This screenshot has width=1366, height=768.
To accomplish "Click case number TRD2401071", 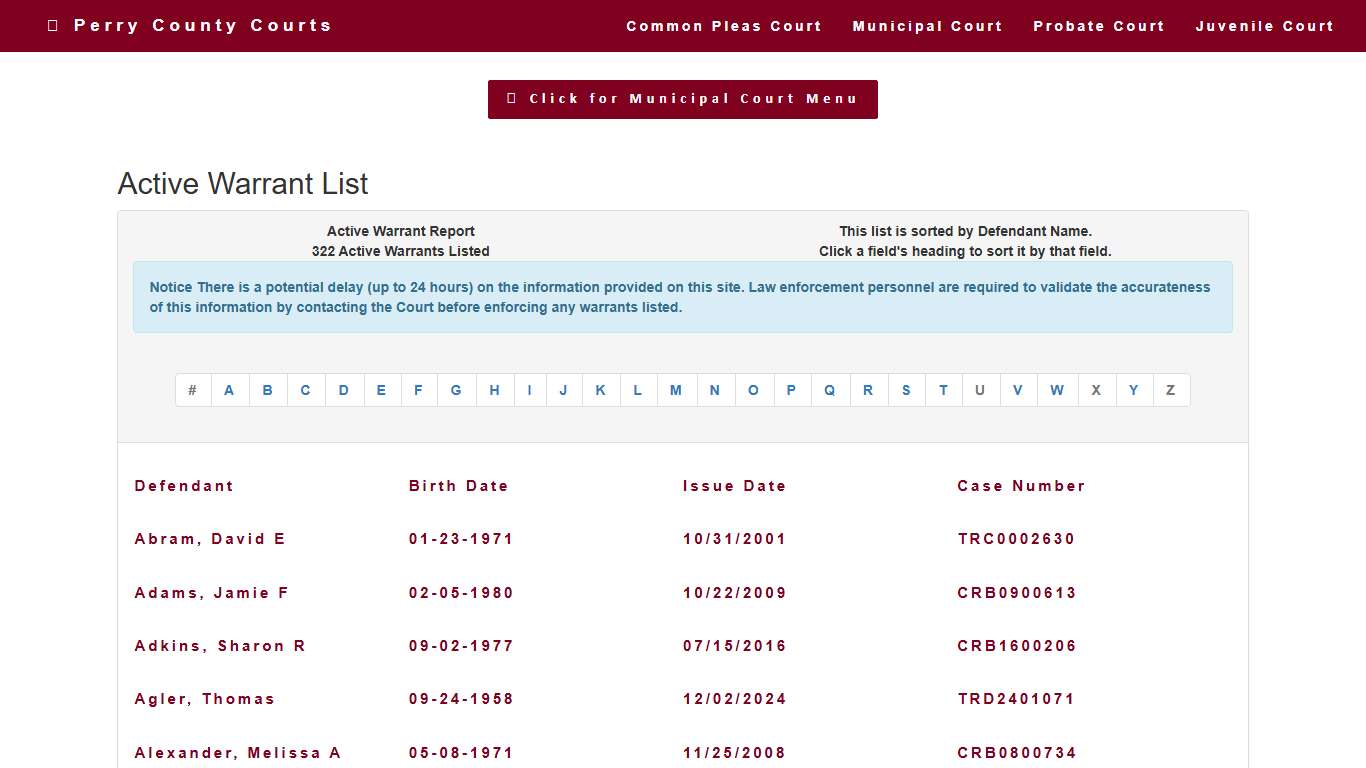I will point(1016,699).
